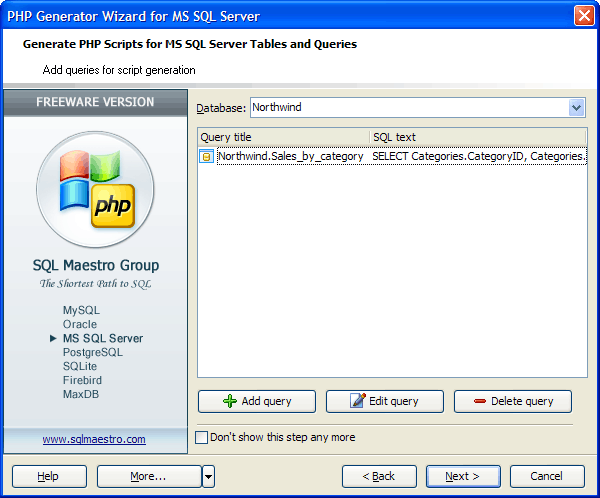Image resolution: width=600 pixels, height=498 pixels.
Task: Click the Edit query button label
Action: 393,401
